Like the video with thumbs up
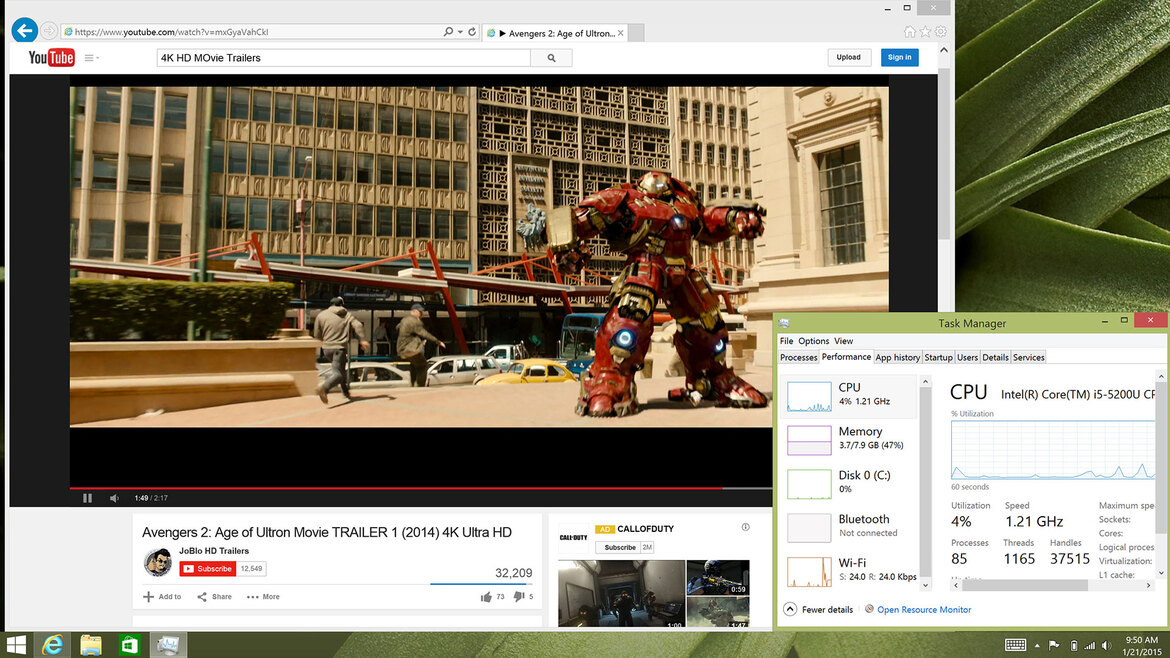 (486, 597)
